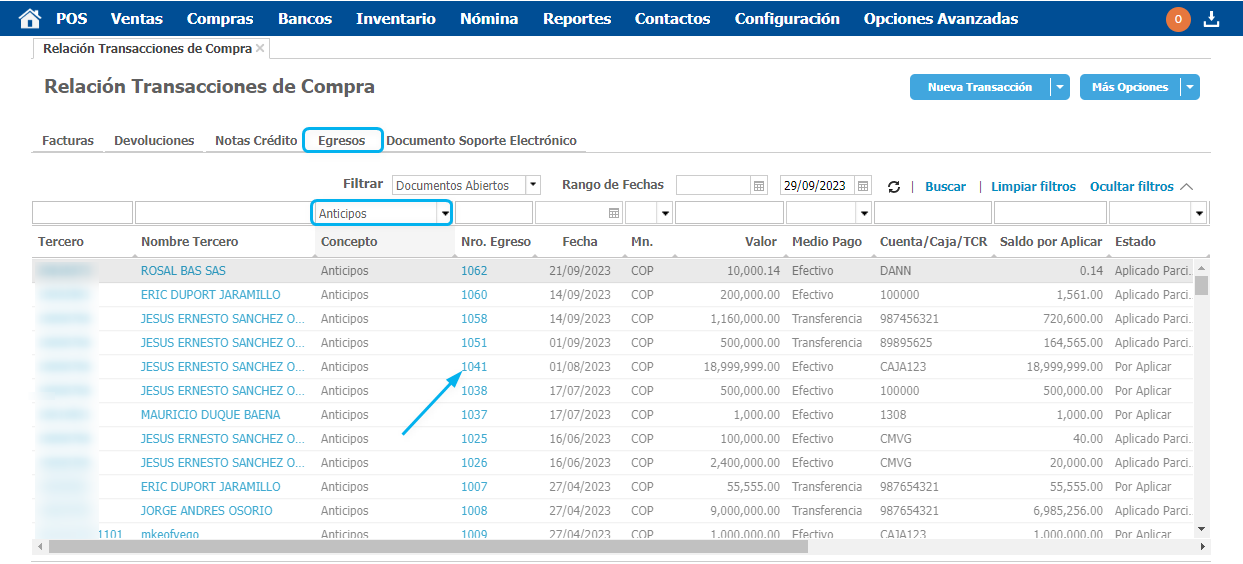Image resolution: width=1243 pixels, height=564 pixels.
Task: Switch to the Notas Crédito tab
Action: click(x=256, y=141)
